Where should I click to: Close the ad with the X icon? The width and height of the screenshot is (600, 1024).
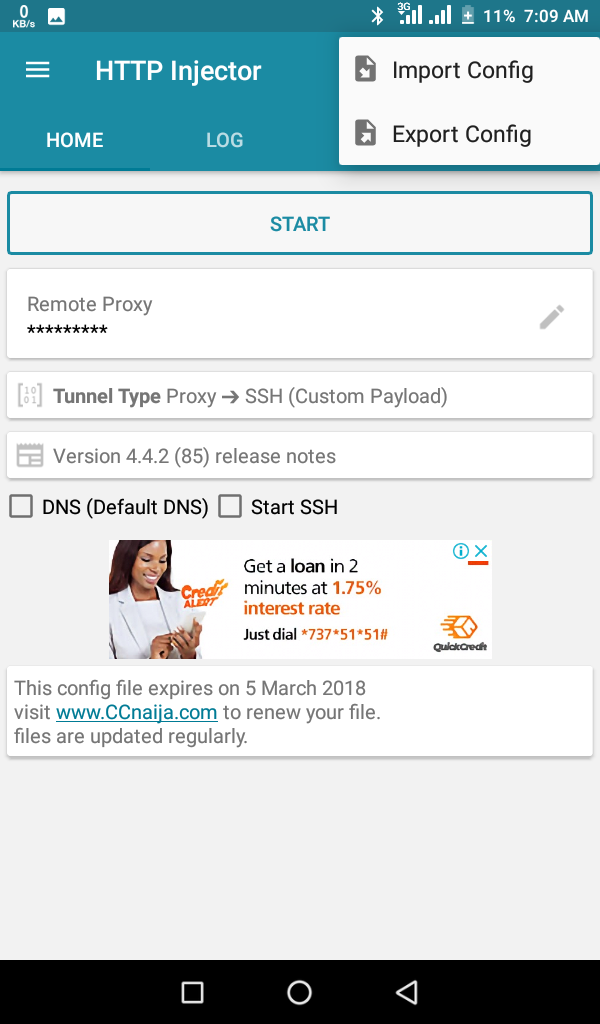(x=480, y=551)
